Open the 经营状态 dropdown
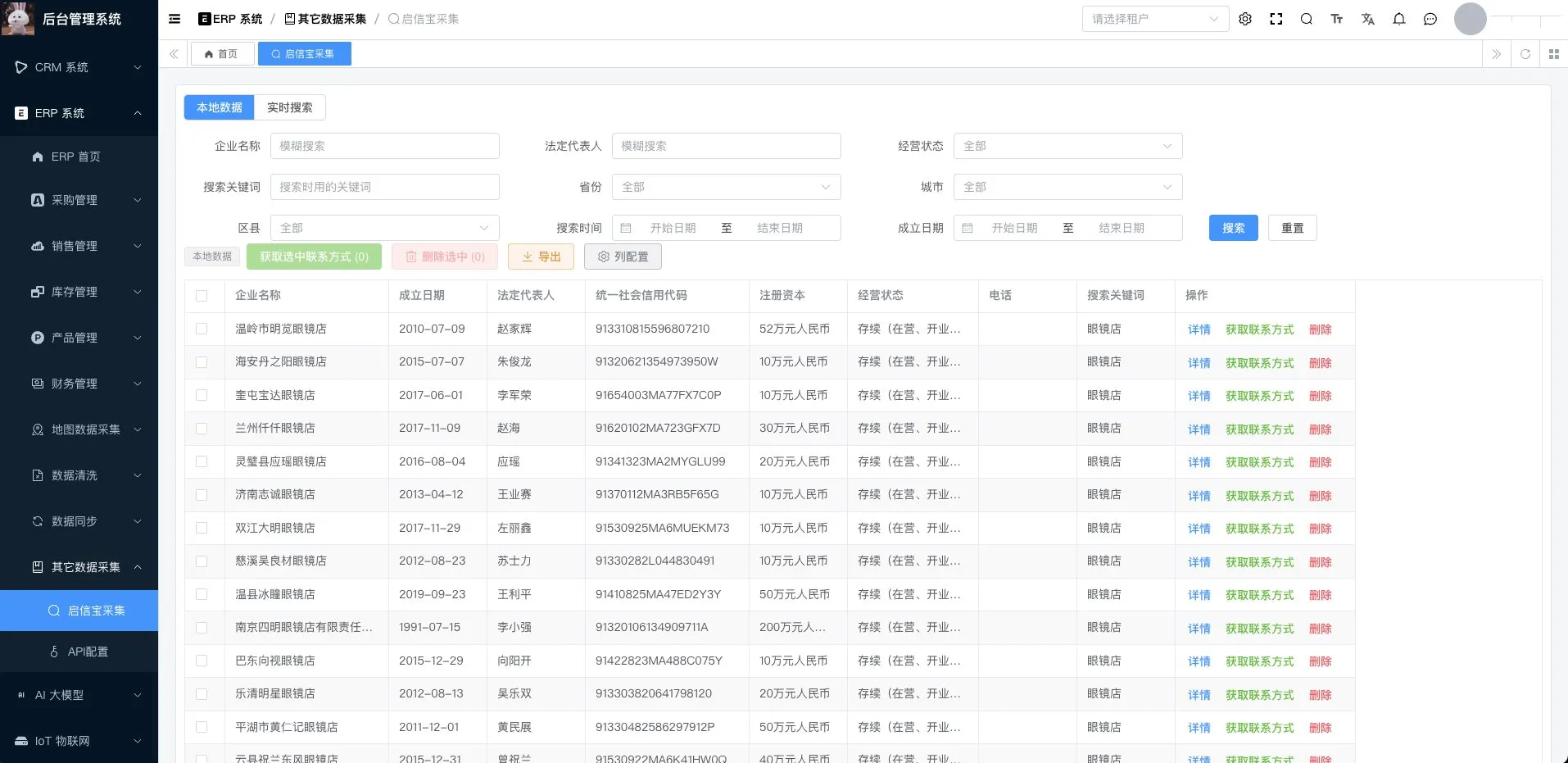 pyautogui.click(x=1067, y=146)
